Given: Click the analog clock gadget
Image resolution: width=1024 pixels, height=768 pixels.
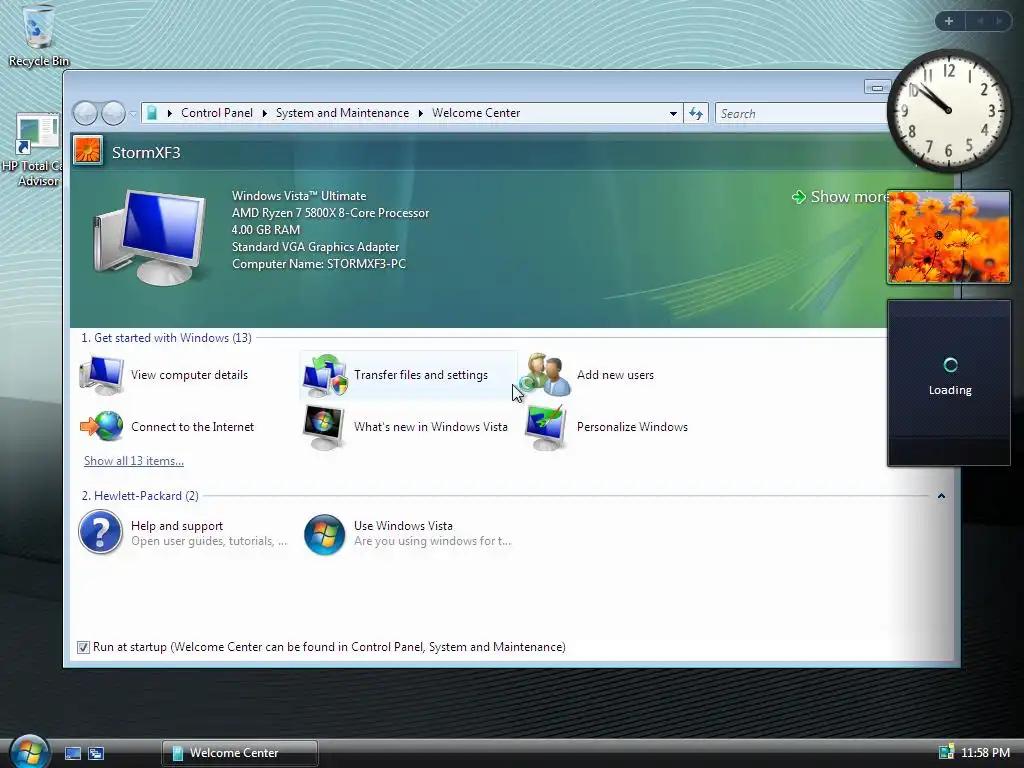Looking at the screenshot, I should (x=948, y=110).
